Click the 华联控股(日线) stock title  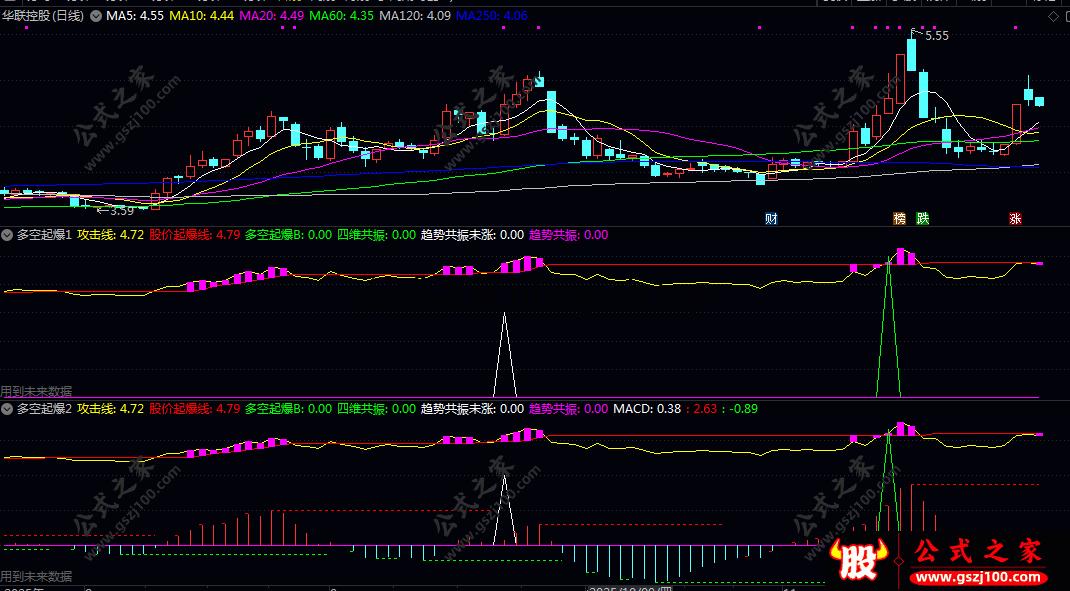[x=42, y=15]
